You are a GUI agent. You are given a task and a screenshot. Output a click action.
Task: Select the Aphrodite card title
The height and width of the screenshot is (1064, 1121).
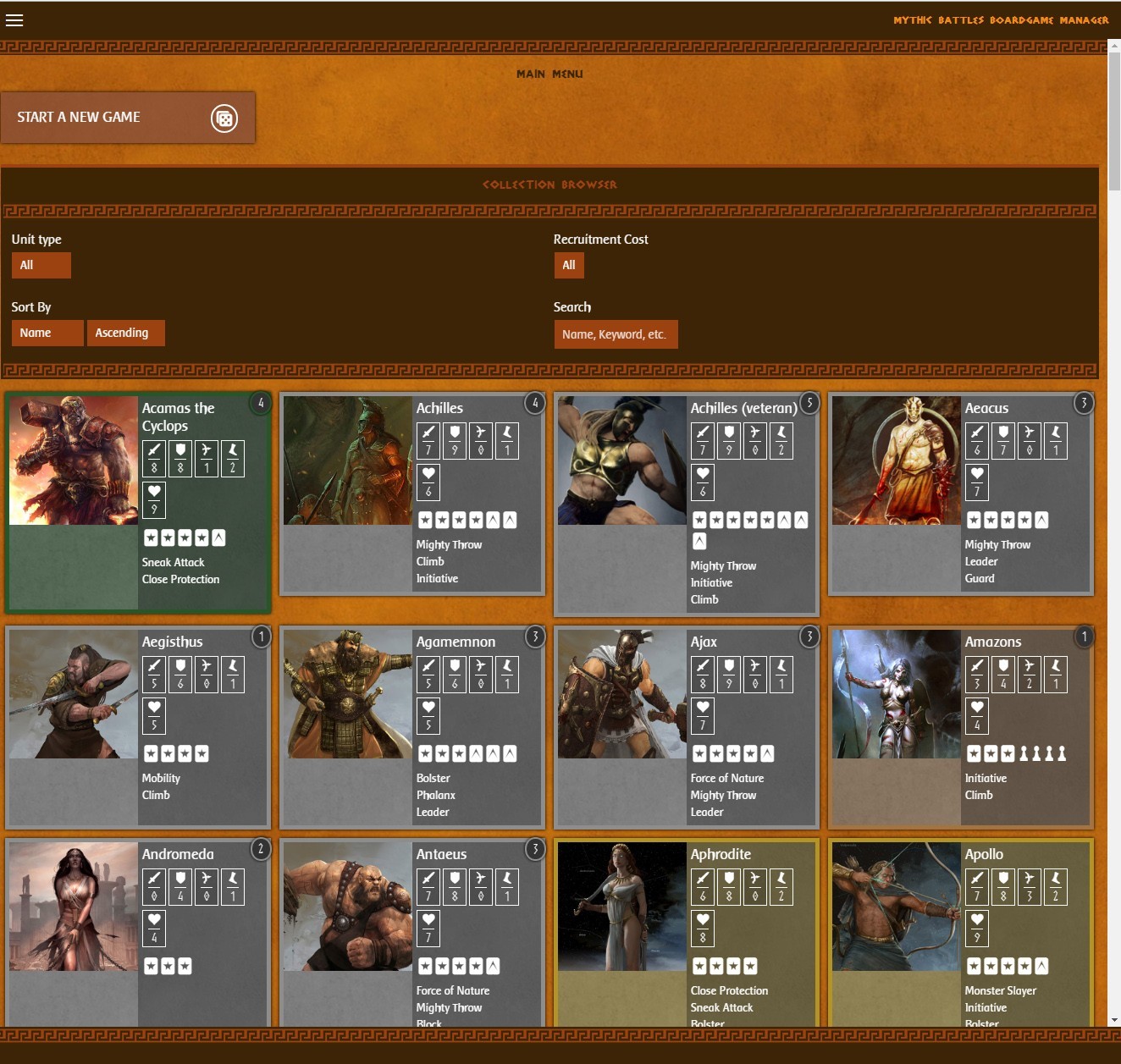point(721,855)
